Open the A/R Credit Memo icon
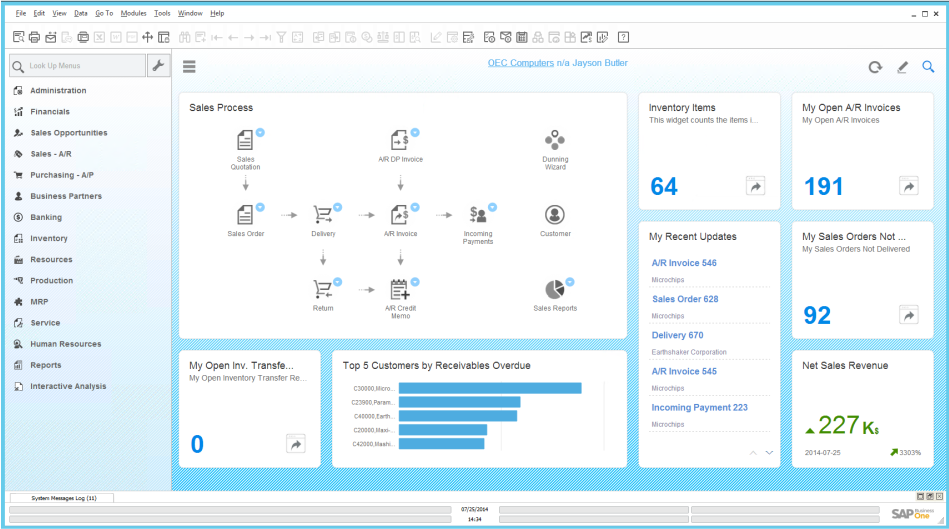The image size is (949, 529). pos(399,289)
